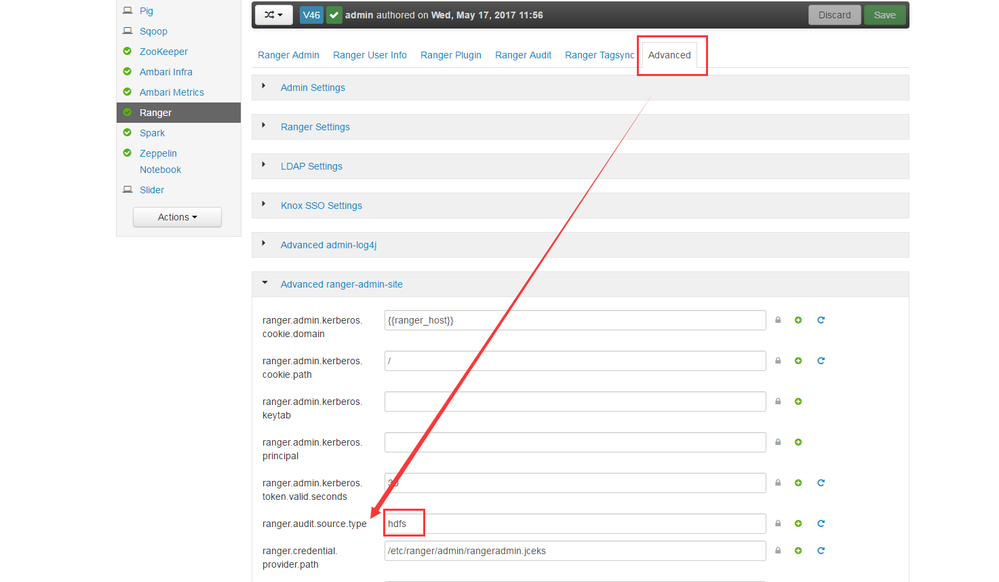
Task: Click green override icon for kerberos.keytab
Action: [x=798, y=402]
